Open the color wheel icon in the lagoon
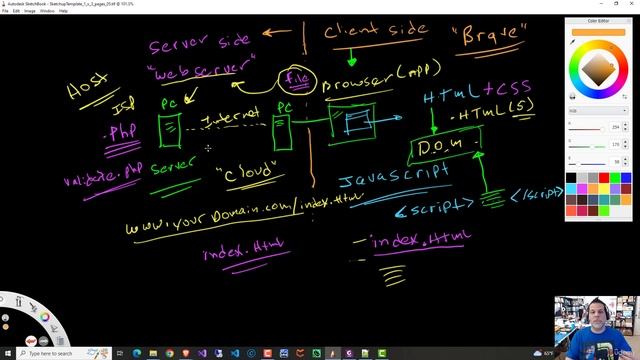Viewport: 640px width, 360px height. coord(45,317)
